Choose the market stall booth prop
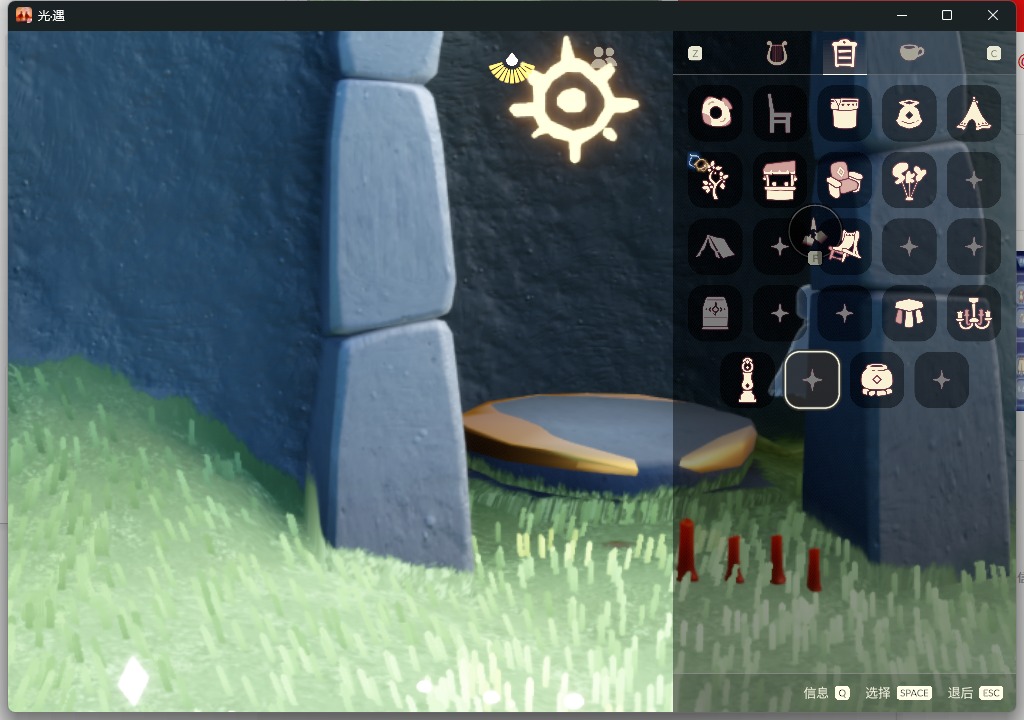This screenshot has width=1024, height=720. tap(780, 180)
